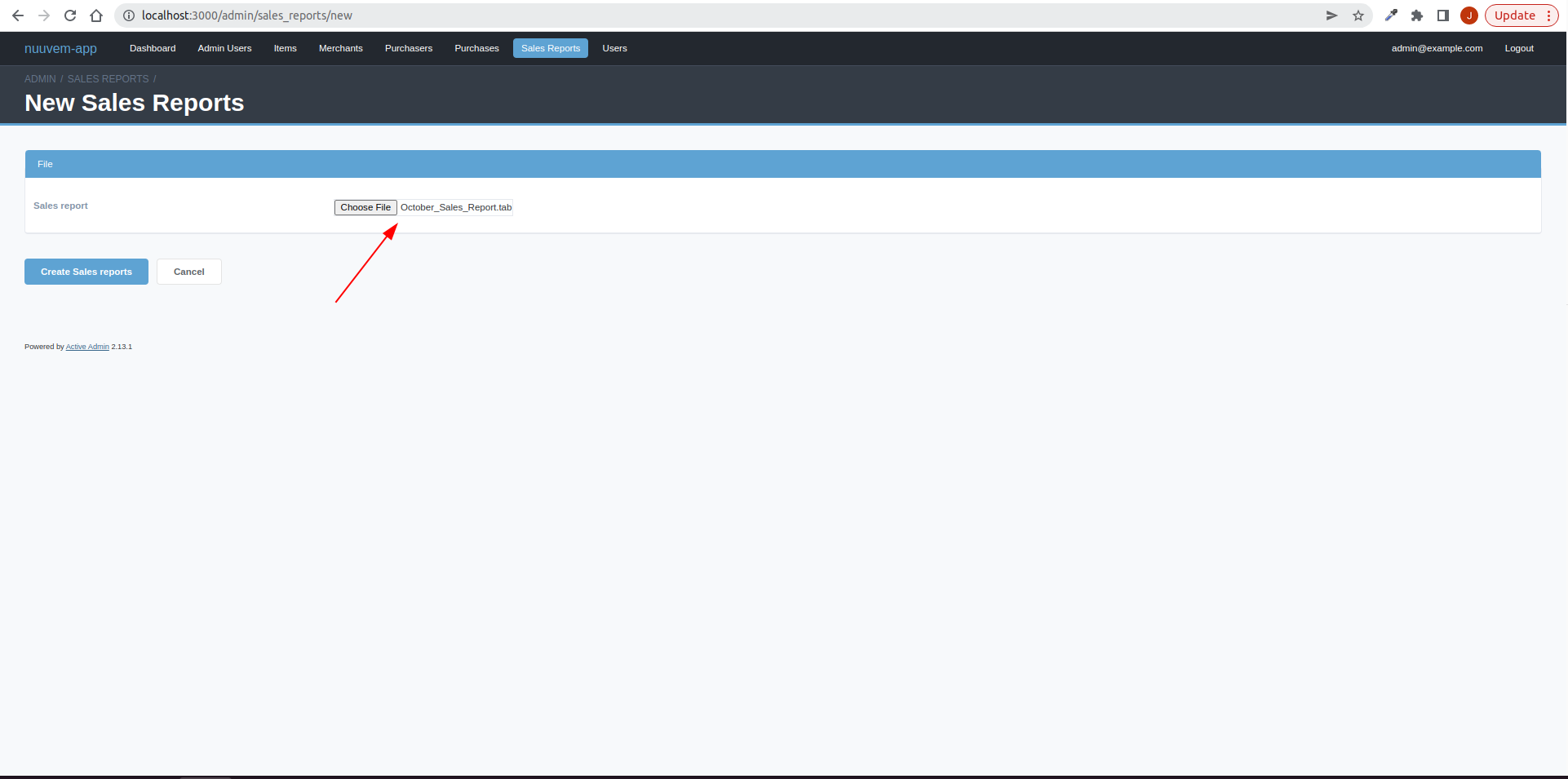Viewport: 1568px width, 779px height.
Task: View site information for localhost
Action: click(128, 15)
